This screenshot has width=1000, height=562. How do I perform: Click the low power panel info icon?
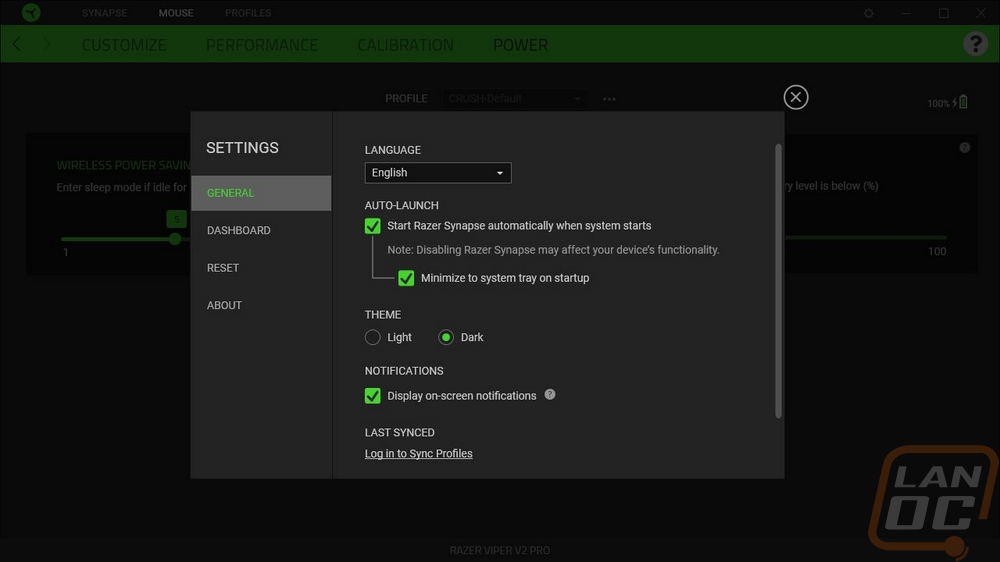(964, 147)
